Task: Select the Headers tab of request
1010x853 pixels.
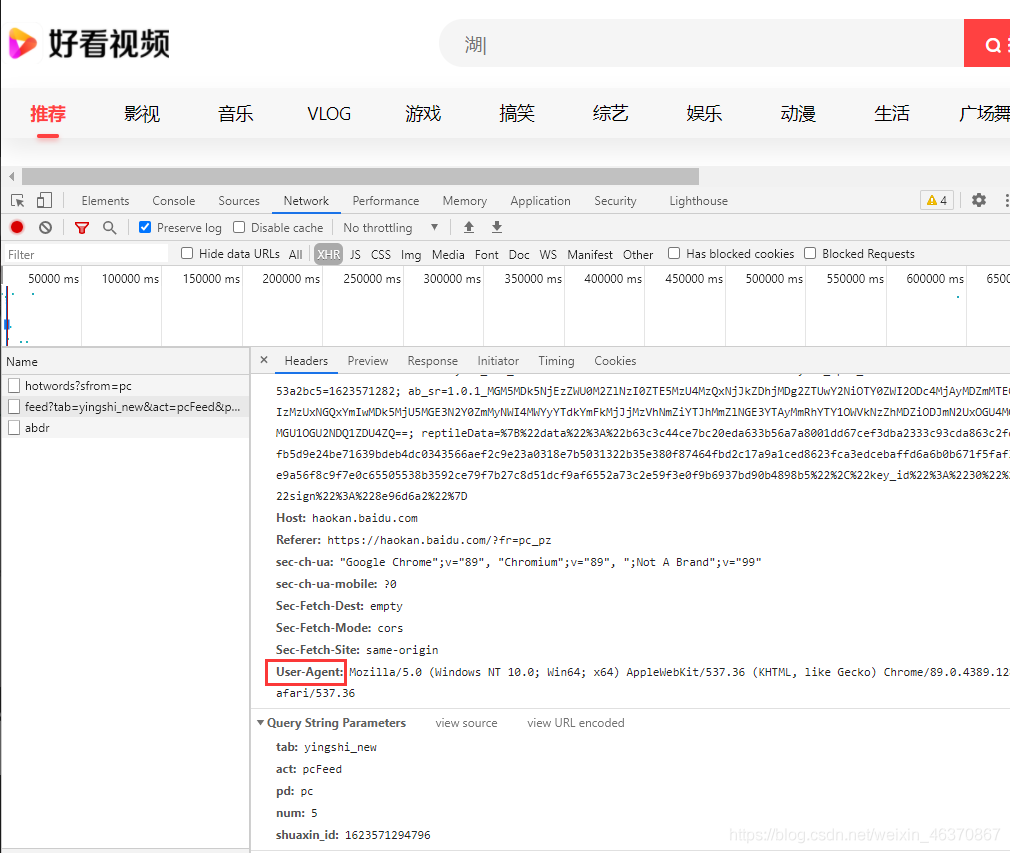Action: [306, 361]
